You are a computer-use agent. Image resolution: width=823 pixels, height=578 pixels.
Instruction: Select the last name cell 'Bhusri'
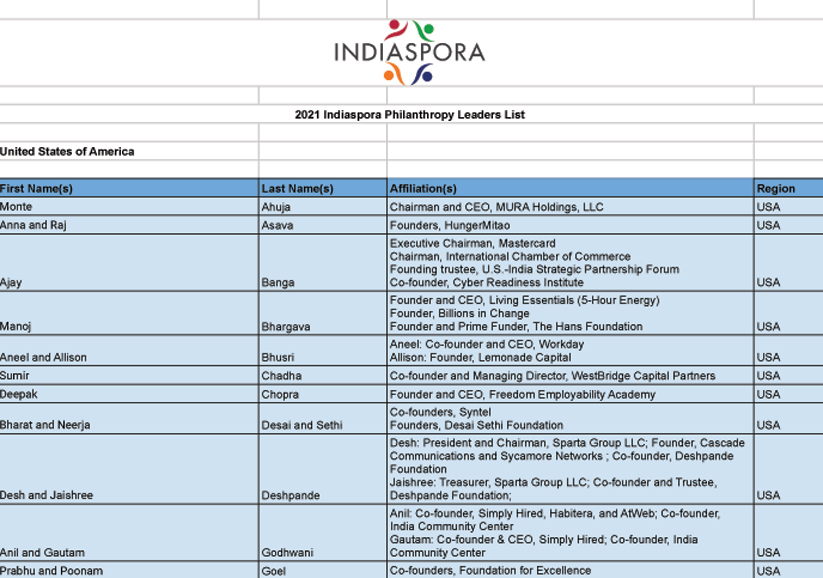(323, 351)
